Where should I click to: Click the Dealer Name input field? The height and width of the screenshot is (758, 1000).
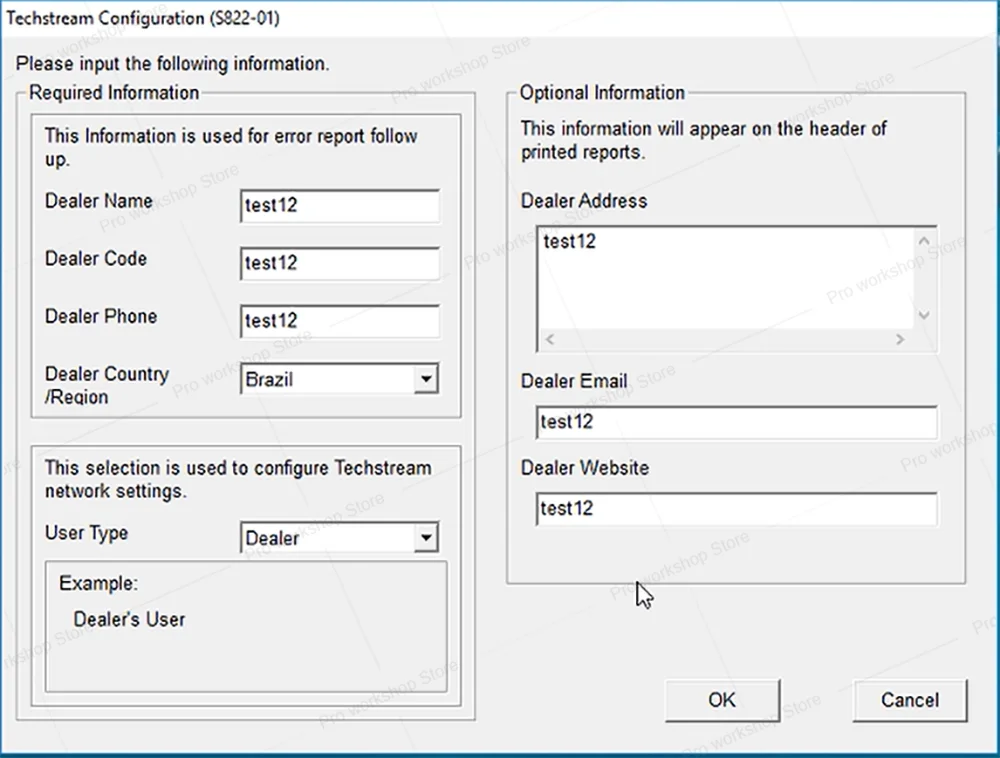click(x=339, y=205)
